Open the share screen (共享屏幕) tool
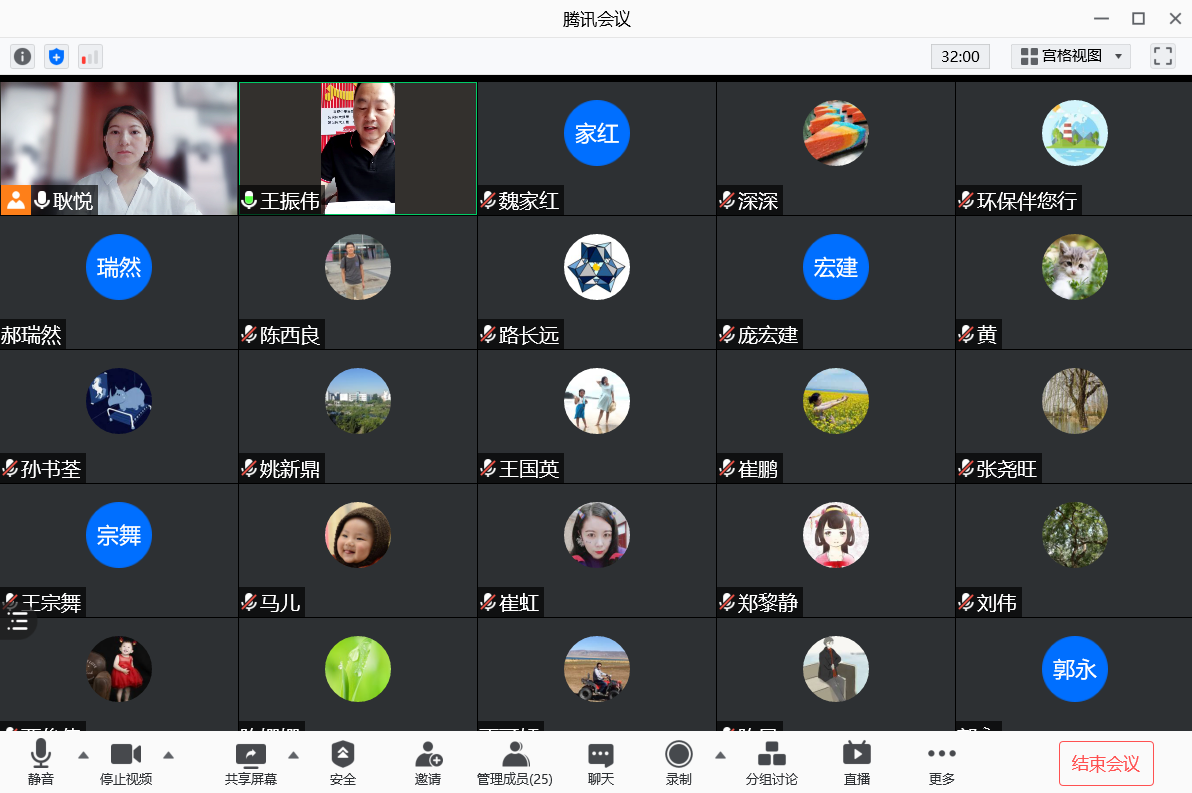1192x793 pixels. (250, 763)
